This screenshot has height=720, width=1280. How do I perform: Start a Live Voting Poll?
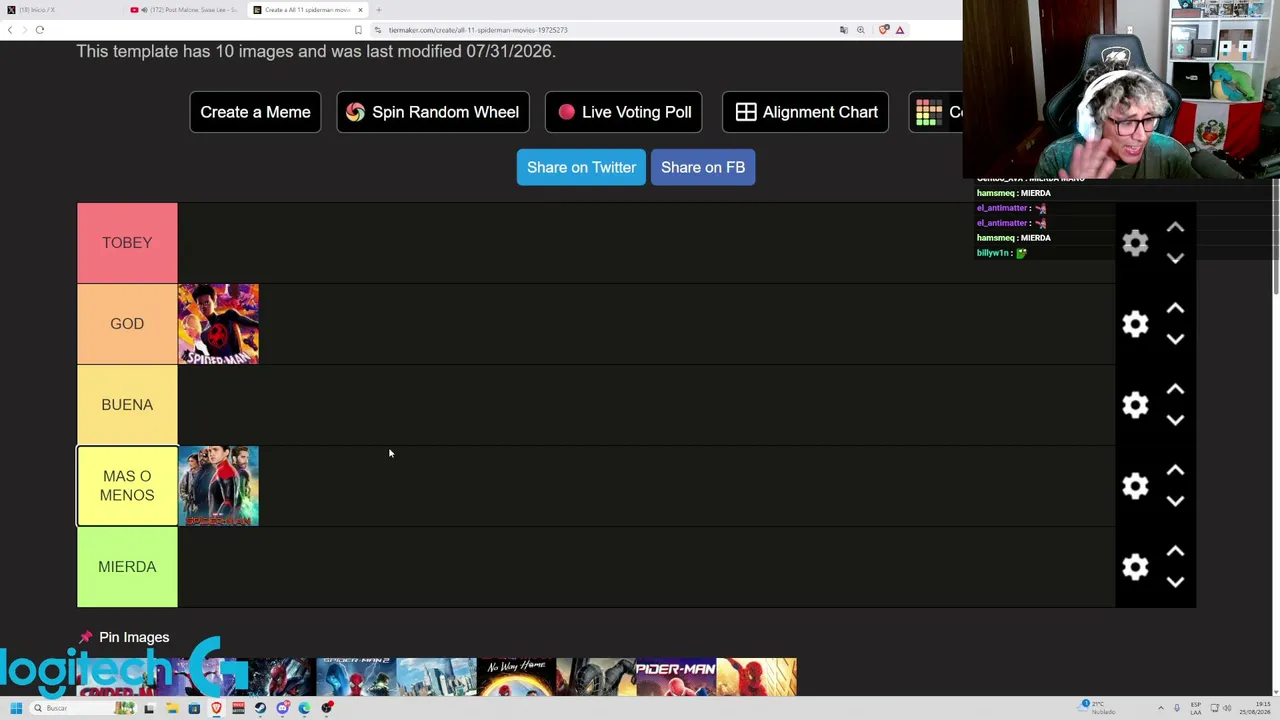coord(624,112)
